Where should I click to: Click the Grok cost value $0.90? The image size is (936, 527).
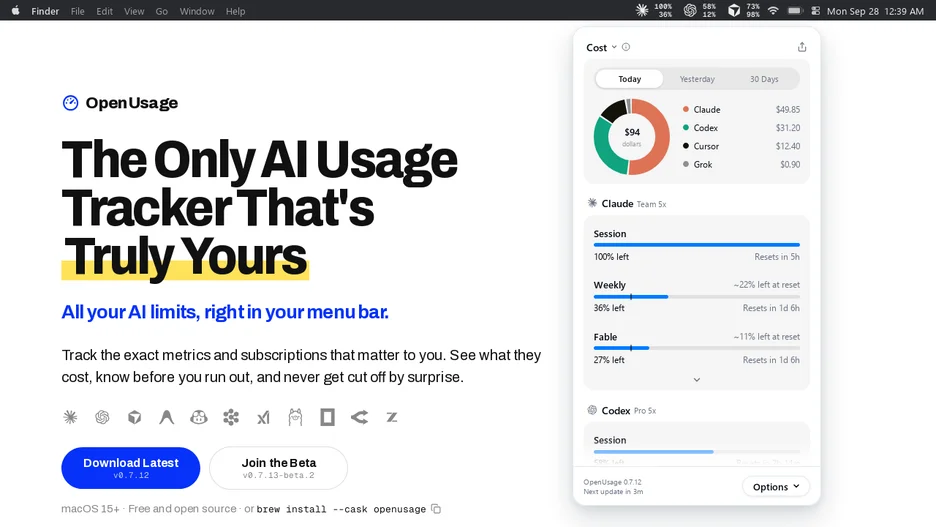pos(790,165)
